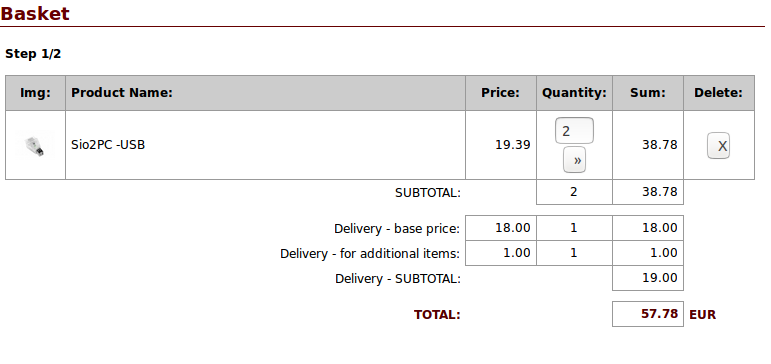Update quantity with the » button
Image resolution: width=771 pixels, height=364 pixels.
[574, 160]
